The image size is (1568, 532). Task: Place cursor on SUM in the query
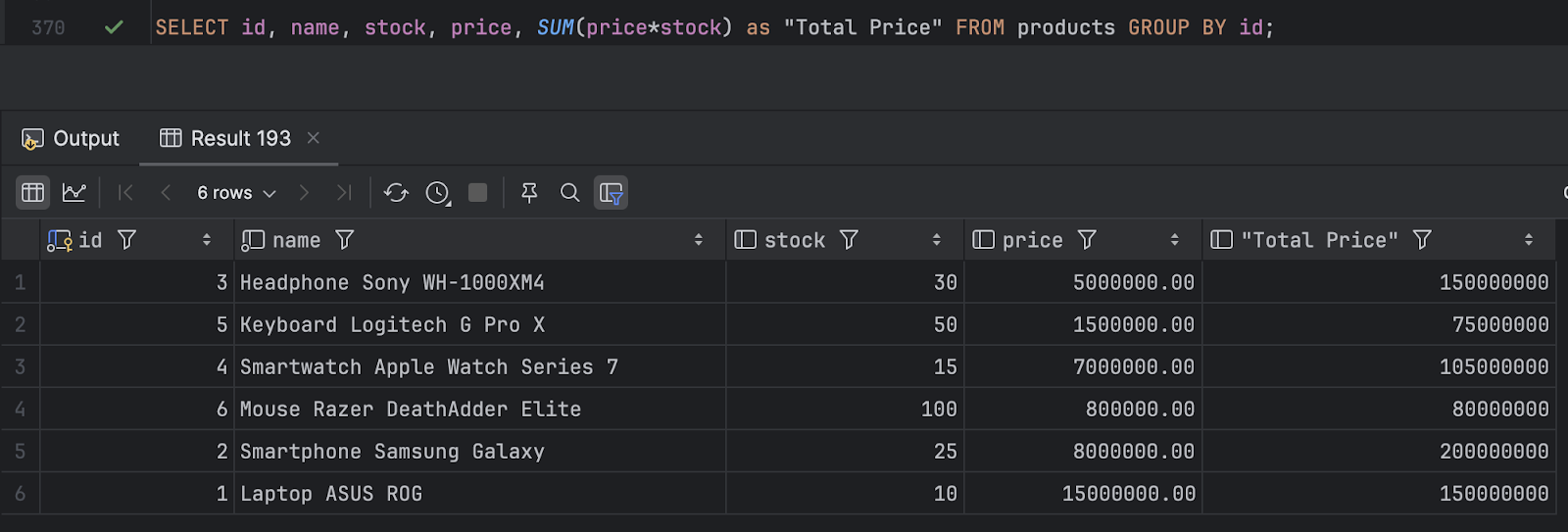click(556, 27)
